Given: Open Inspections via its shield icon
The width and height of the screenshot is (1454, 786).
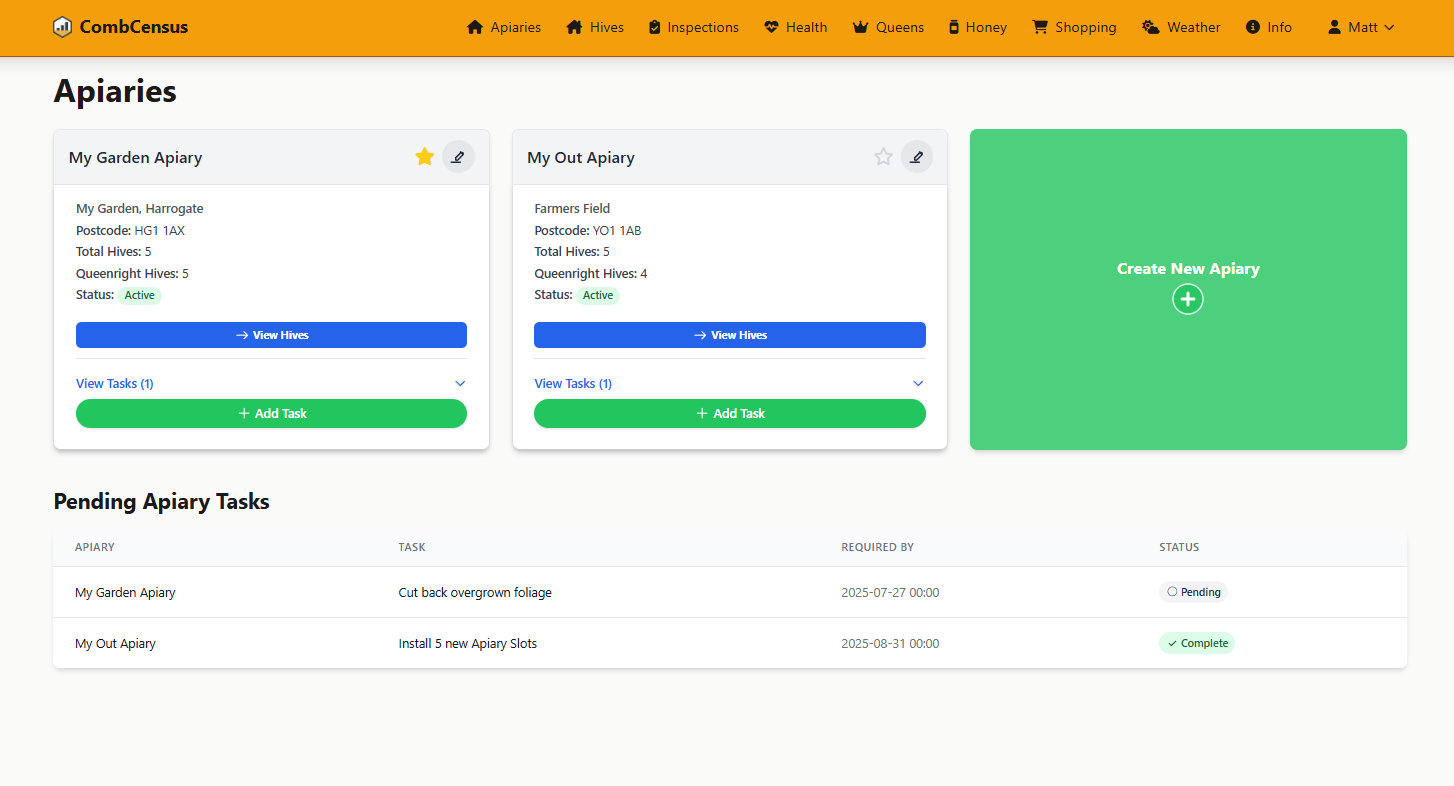Looking at the screenshot, I should [x=655, y=27].
